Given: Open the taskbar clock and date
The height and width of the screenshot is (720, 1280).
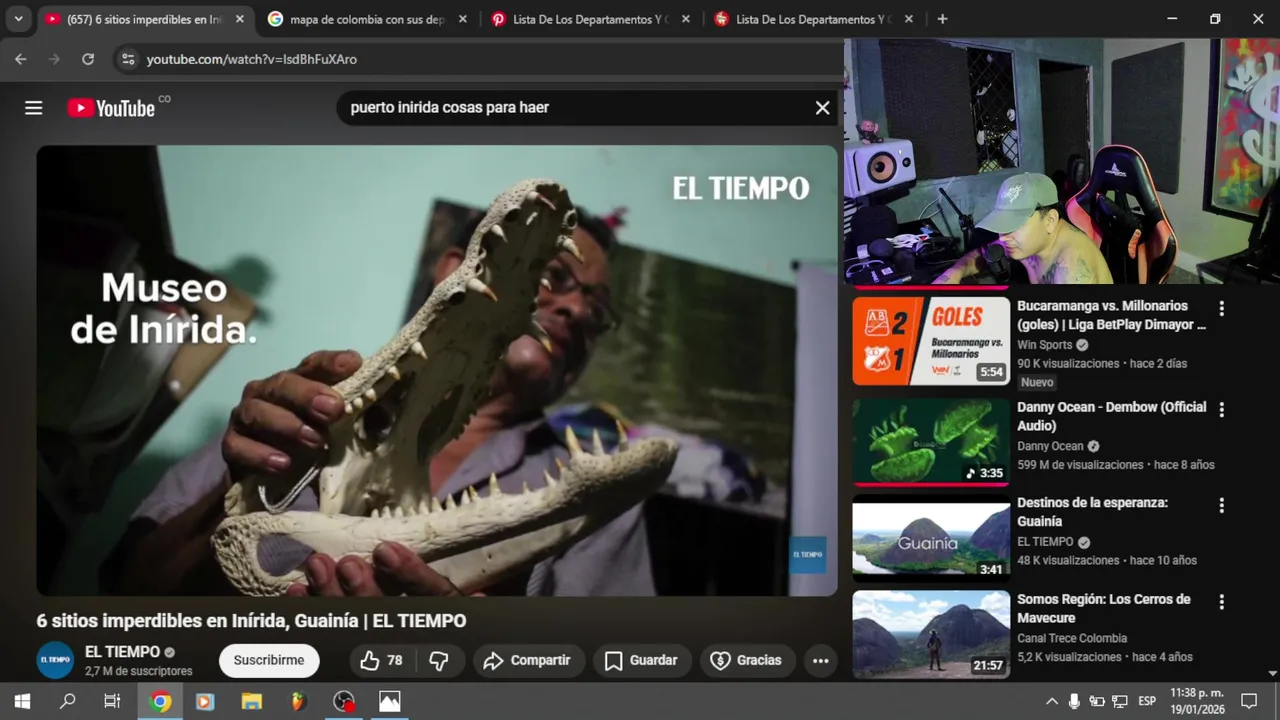Looking at the screenshot, I should (1197, 701).
